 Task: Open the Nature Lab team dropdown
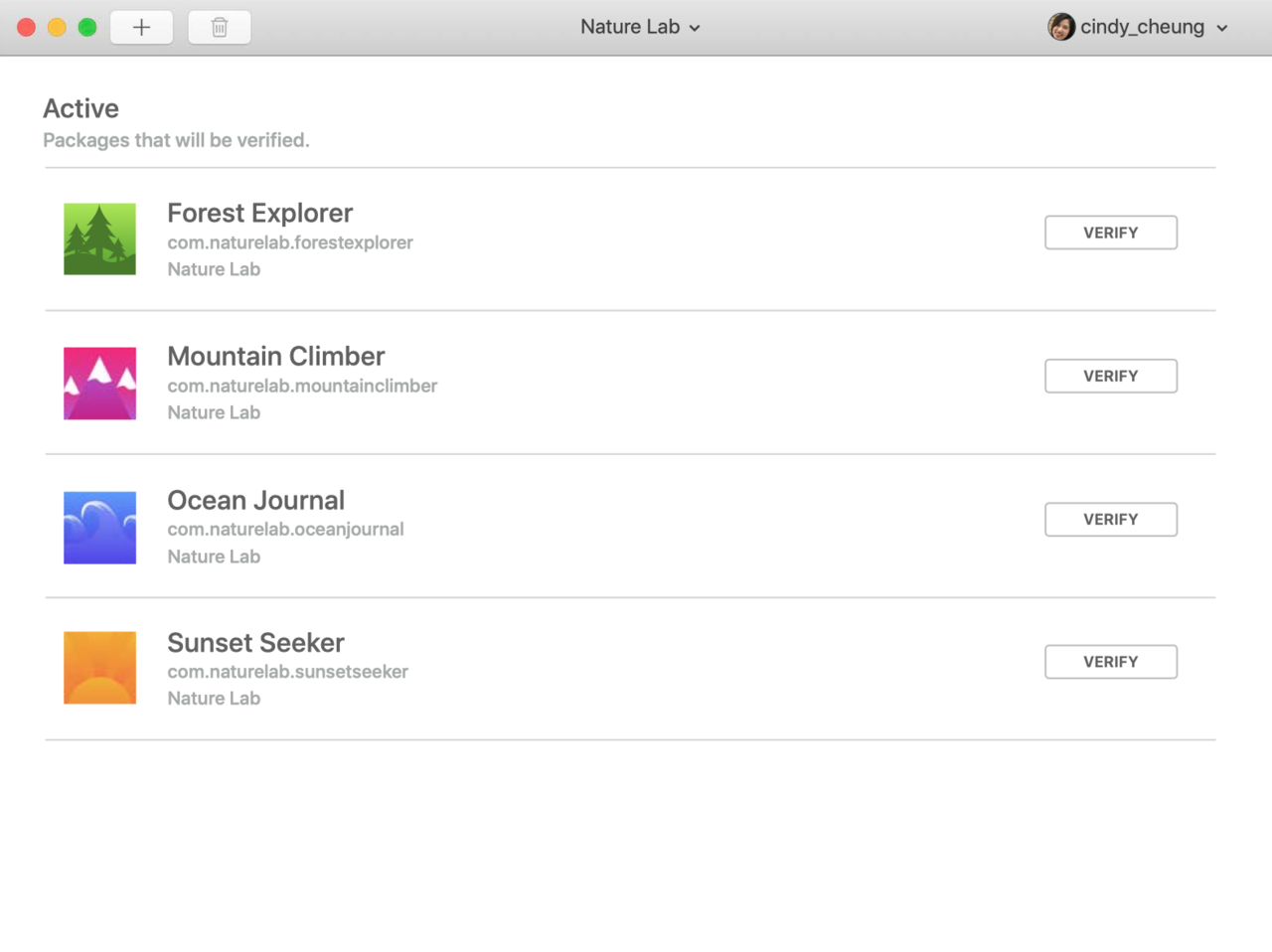(640, 27)
